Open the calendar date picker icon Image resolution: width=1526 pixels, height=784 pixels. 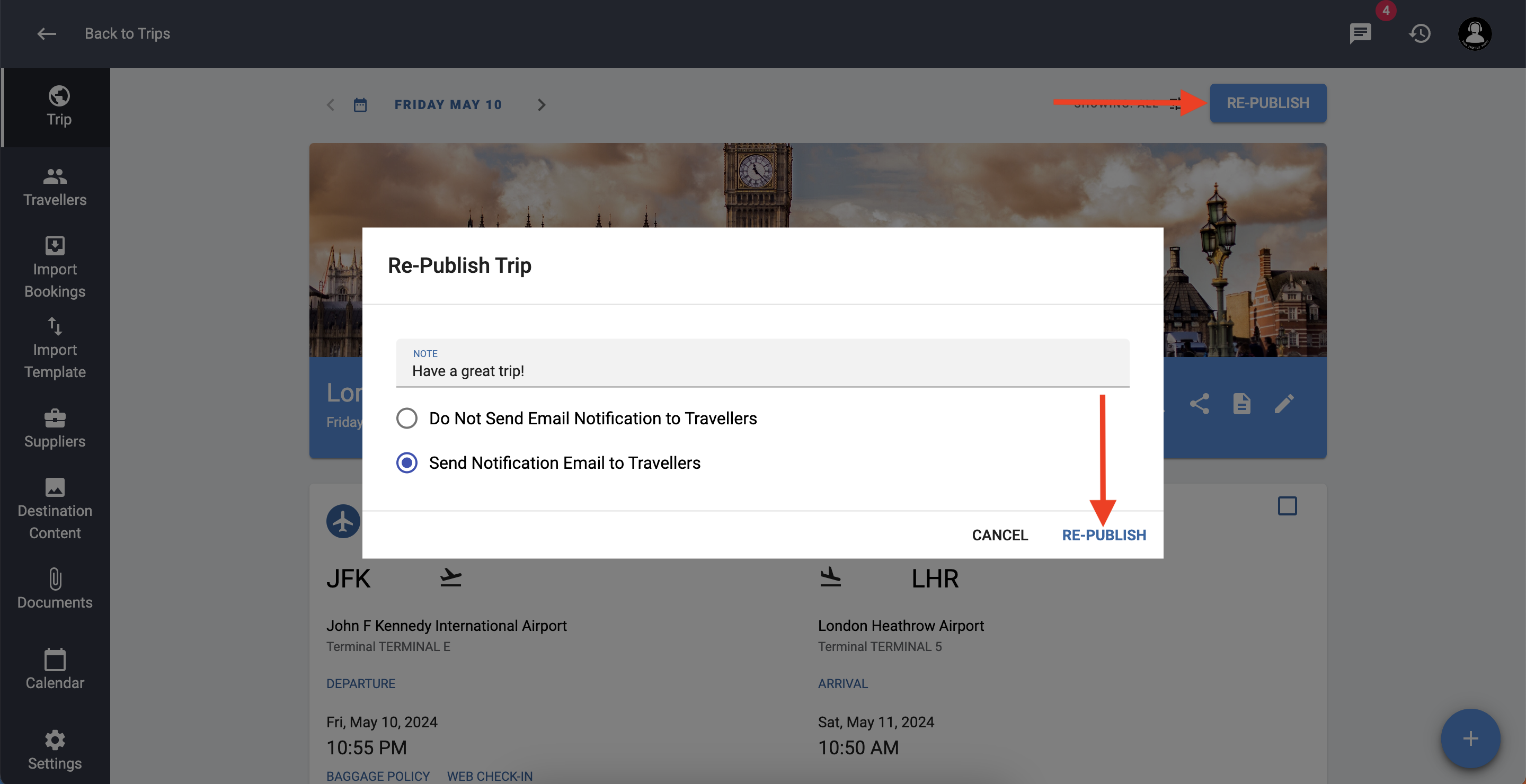pos(360,105)
